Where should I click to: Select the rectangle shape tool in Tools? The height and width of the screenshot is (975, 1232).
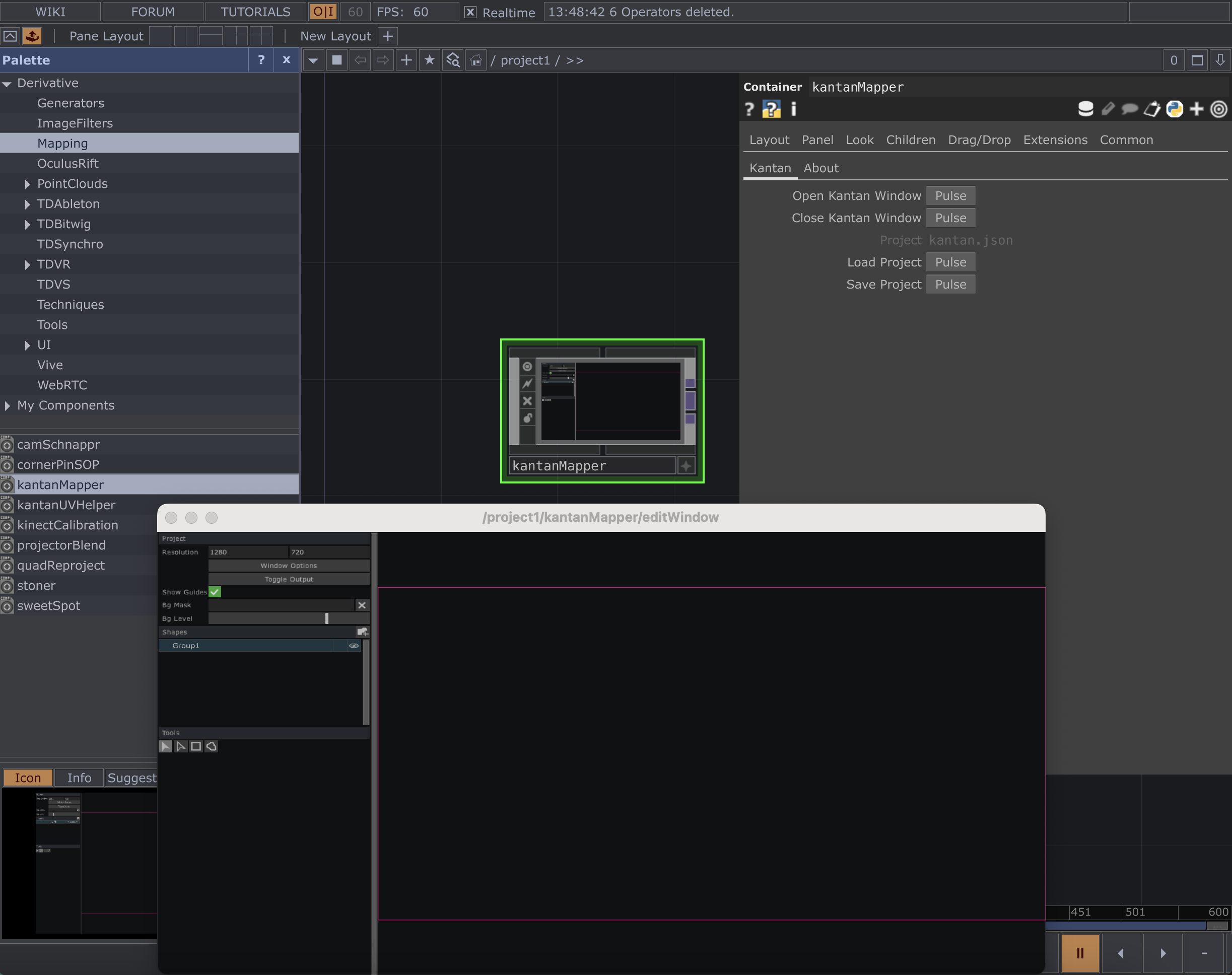pyautogui.click(x=196, y=746)
